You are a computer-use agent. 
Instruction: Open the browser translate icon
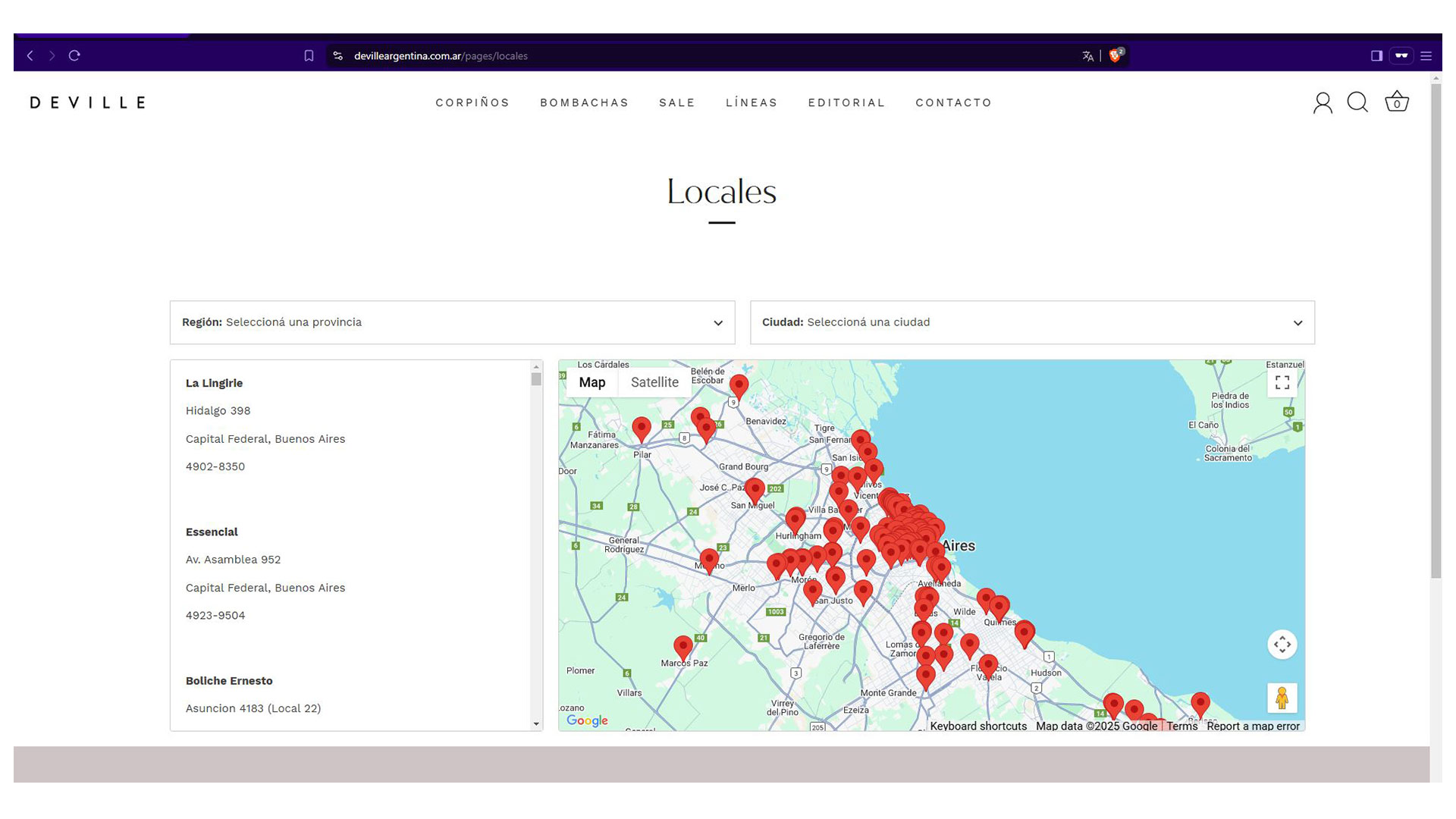pyautogui.click(x=1087, y=55)
